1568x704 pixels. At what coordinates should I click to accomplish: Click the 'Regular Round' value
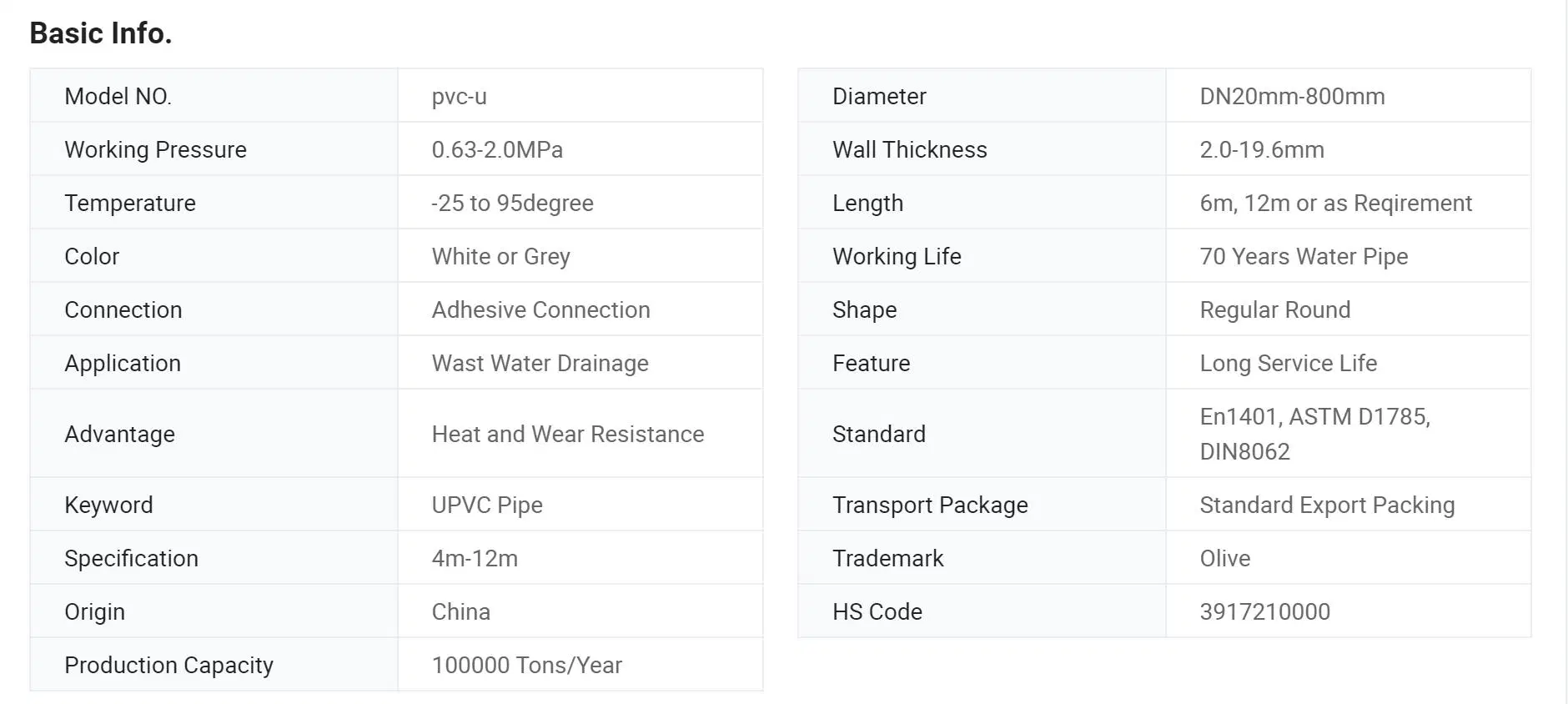pyautogui.click(x=1274, y=309)
